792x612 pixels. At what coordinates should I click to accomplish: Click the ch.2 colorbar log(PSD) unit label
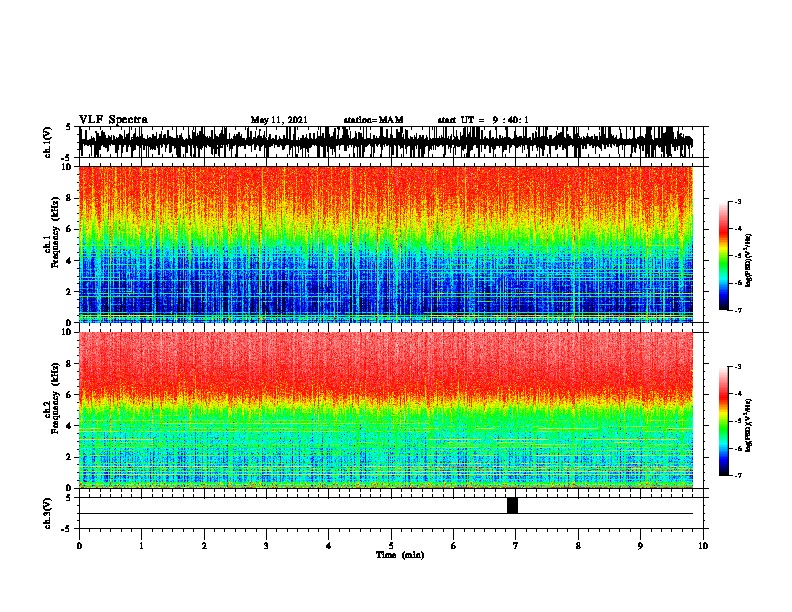(x=749, y=425)
